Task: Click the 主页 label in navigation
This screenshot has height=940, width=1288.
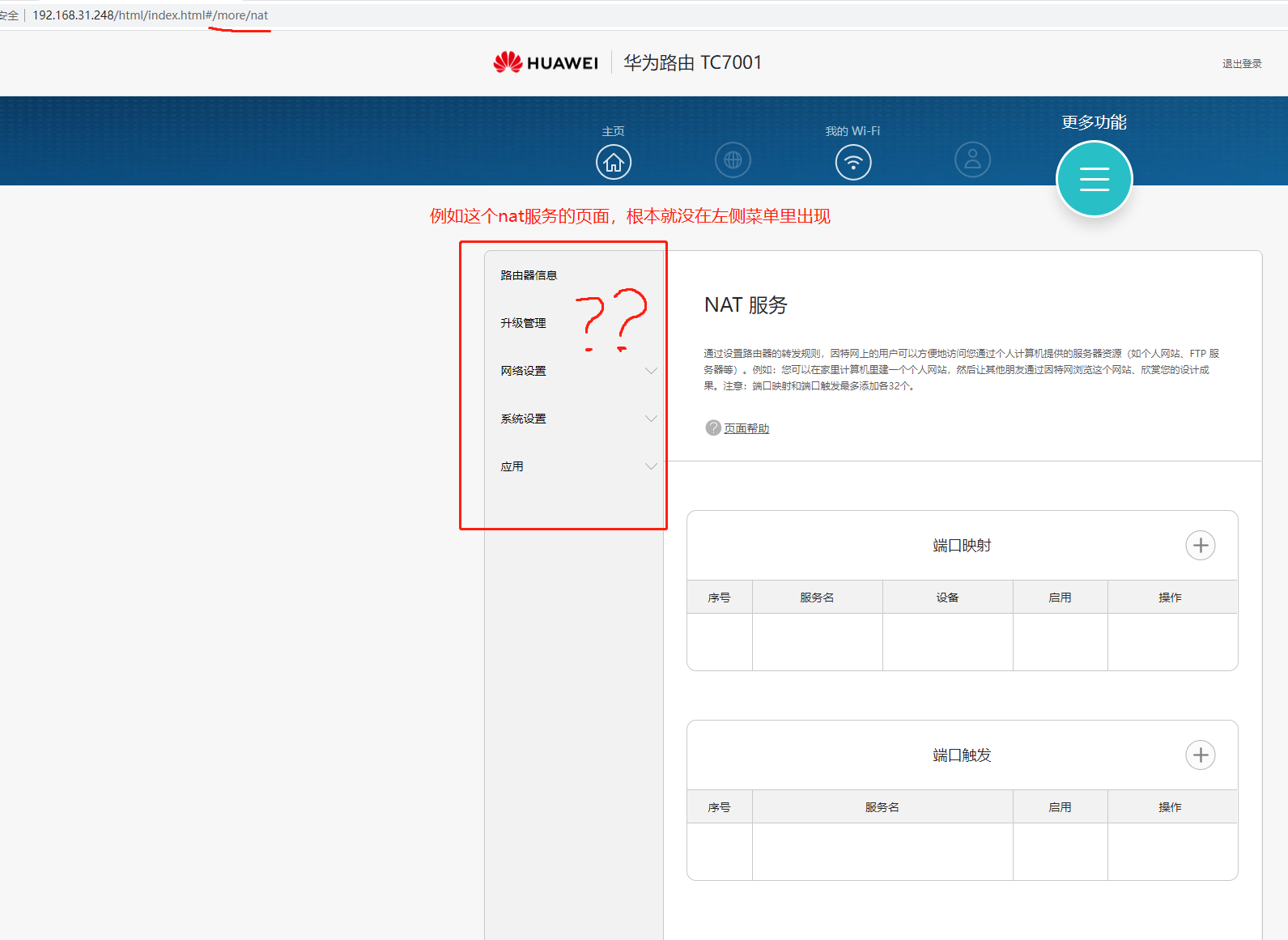Action: tap(614, 131)
